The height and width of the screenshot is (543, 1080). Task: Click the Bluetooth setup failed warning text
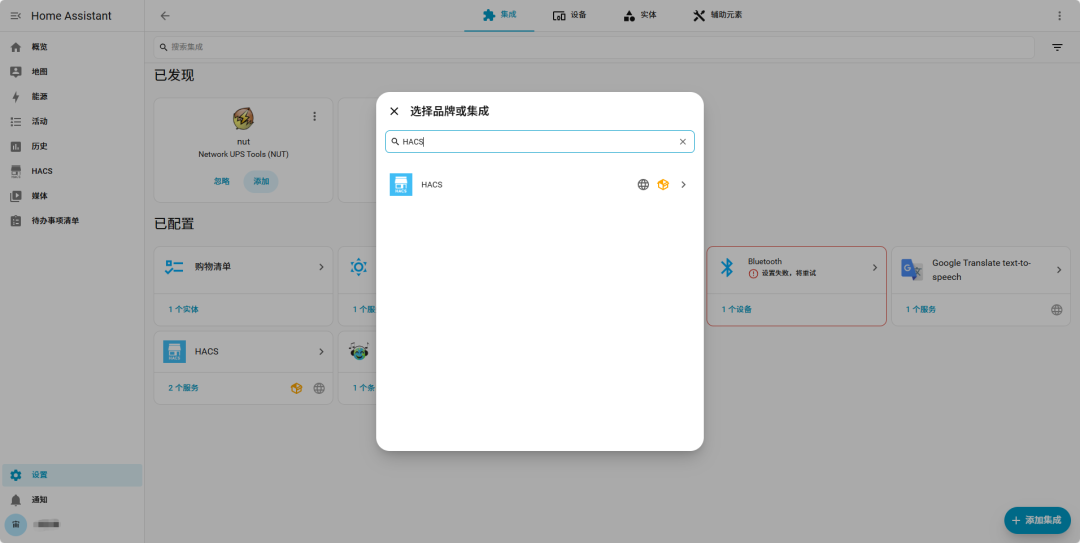click(788, 274)
